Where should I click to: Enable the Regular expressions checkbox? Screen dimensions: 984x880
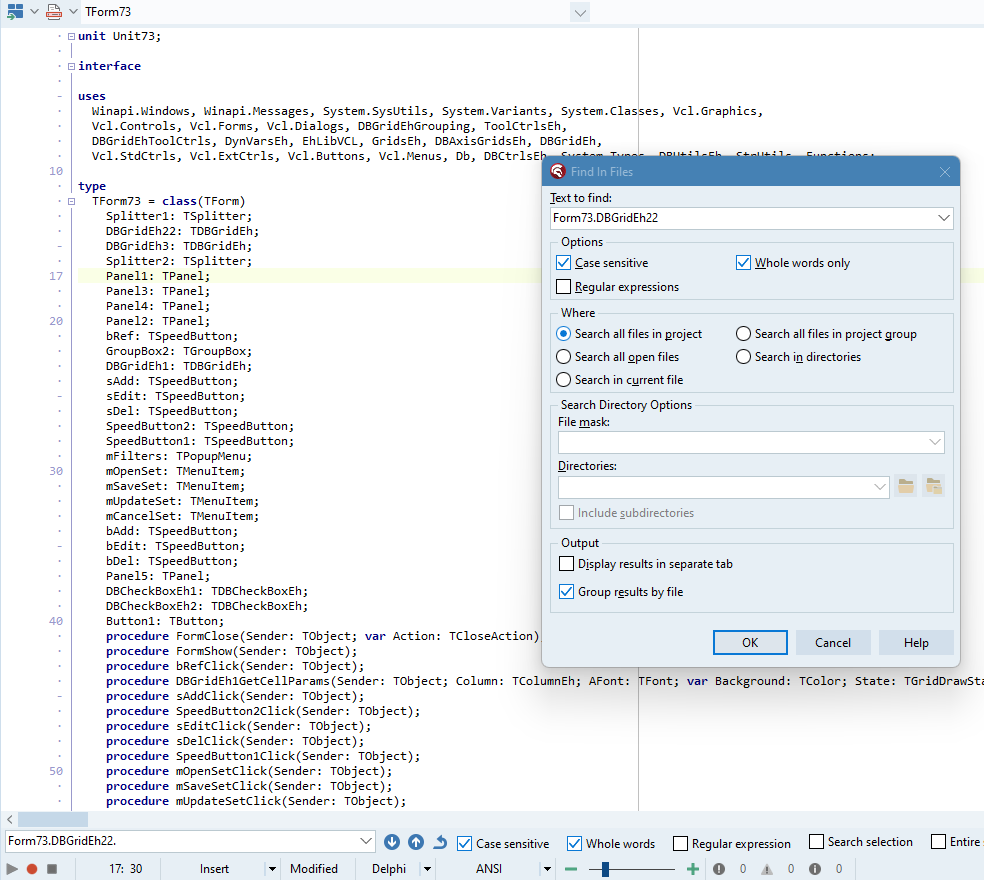[x=564, y=287]
